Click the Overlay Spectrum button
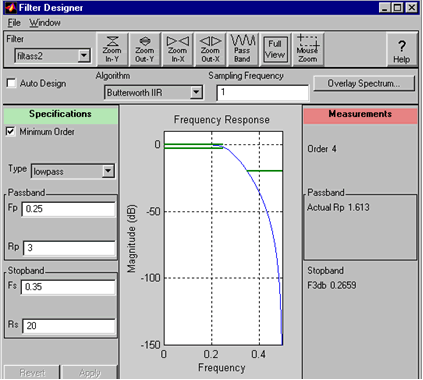The height and width of the screenshot is (380, 423). (364, 83)
